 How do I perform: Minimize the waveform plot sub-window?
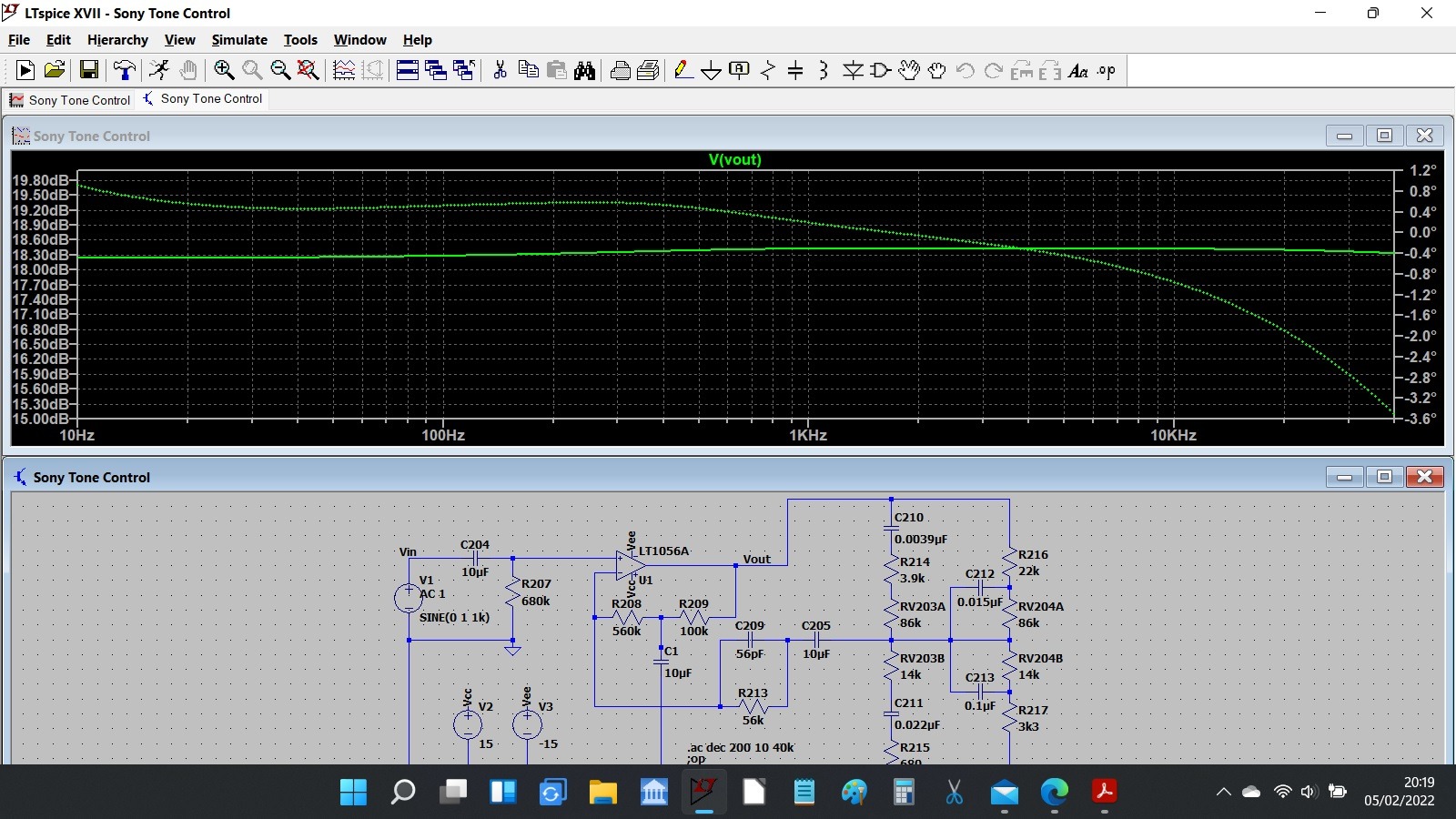pyautogui.click(x=1344, y=136)
